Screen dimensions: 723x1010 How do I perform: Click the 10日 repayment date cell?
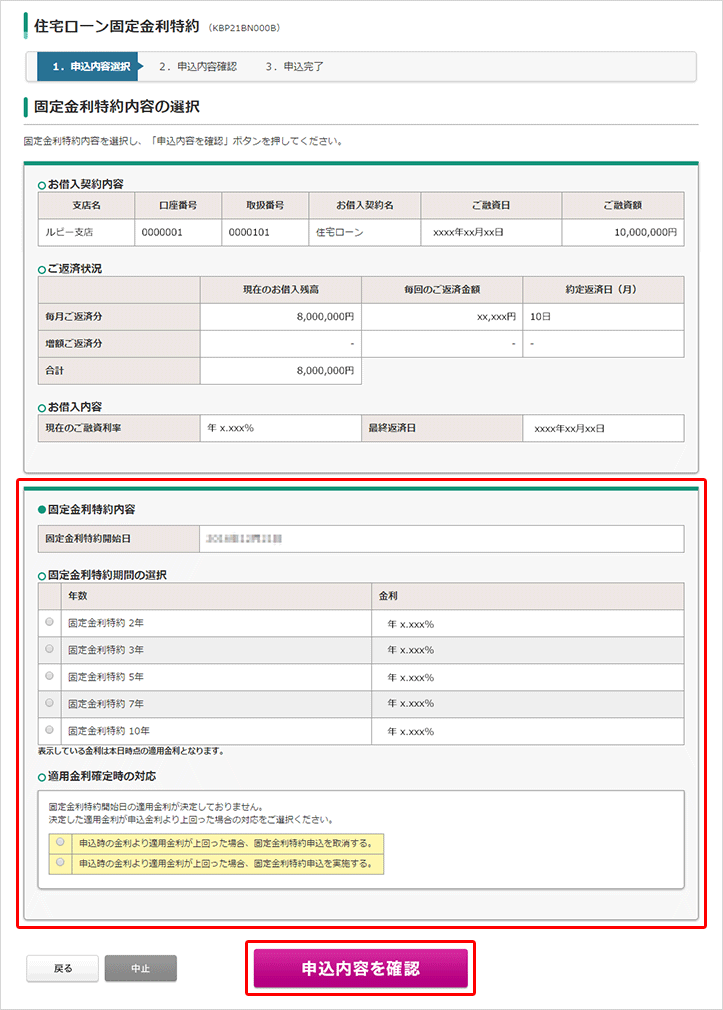coord(603,317)
